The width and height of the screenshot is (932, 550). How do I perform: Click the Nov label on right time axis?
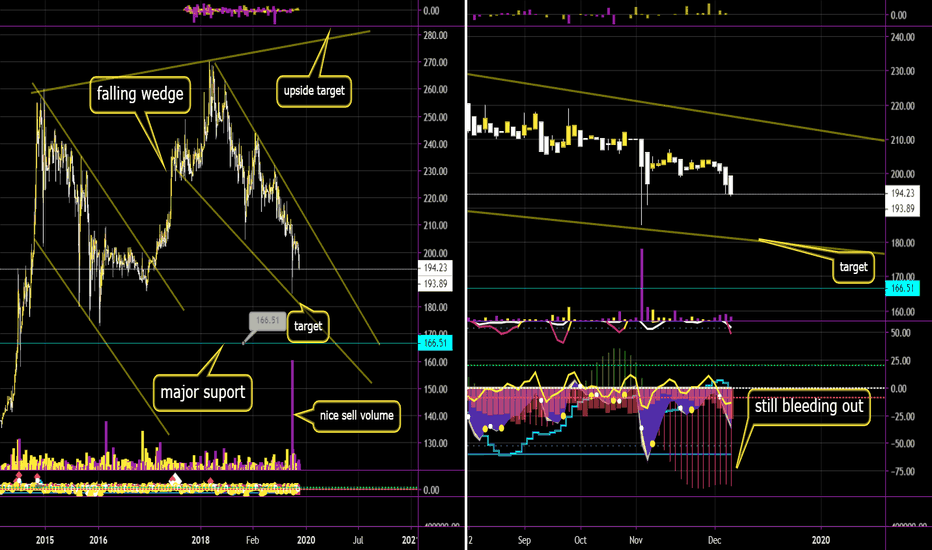point(636,540)
